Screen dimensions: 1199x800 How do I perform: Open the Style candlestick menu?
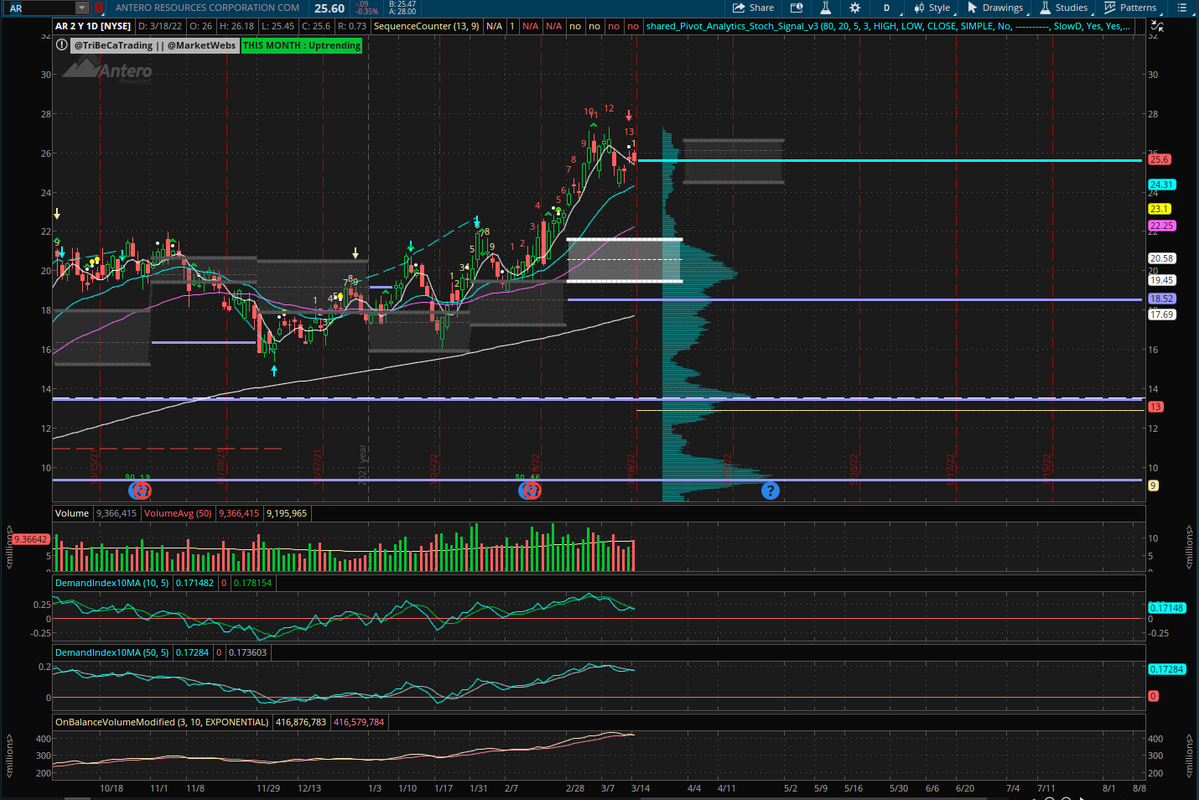point(931,8)
